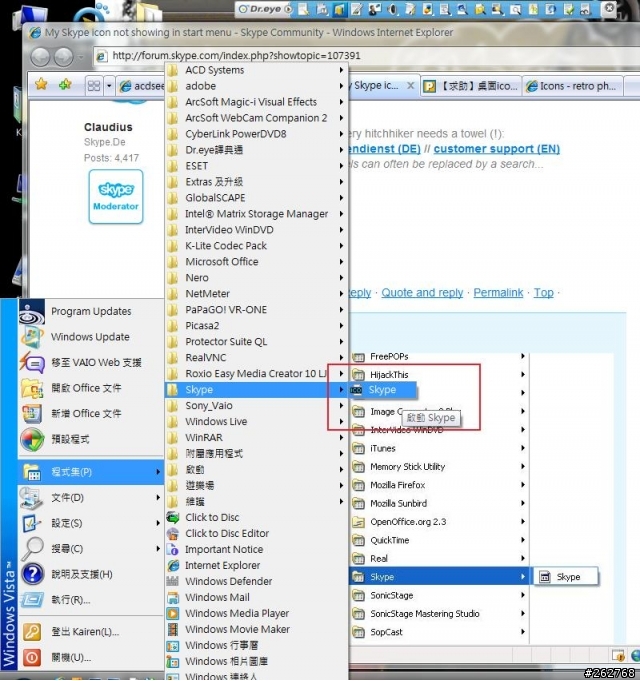
Task: Click Add to Favorites star-plus icon
Action: [x=65, y=84]
